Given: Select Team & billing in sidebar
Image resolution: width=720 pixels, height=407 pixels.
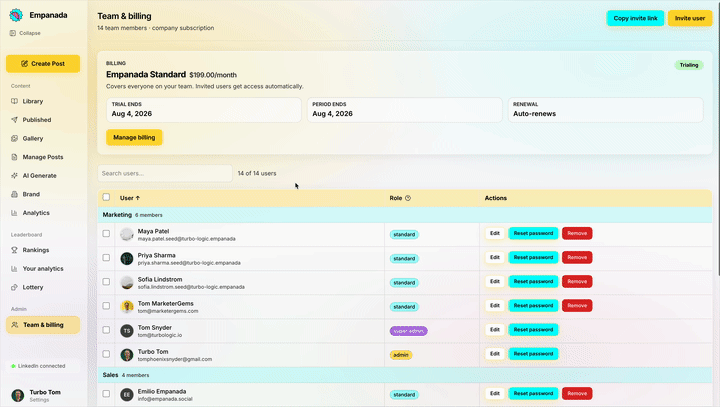Looking at the screenshot, I should (x=43, y=325).
